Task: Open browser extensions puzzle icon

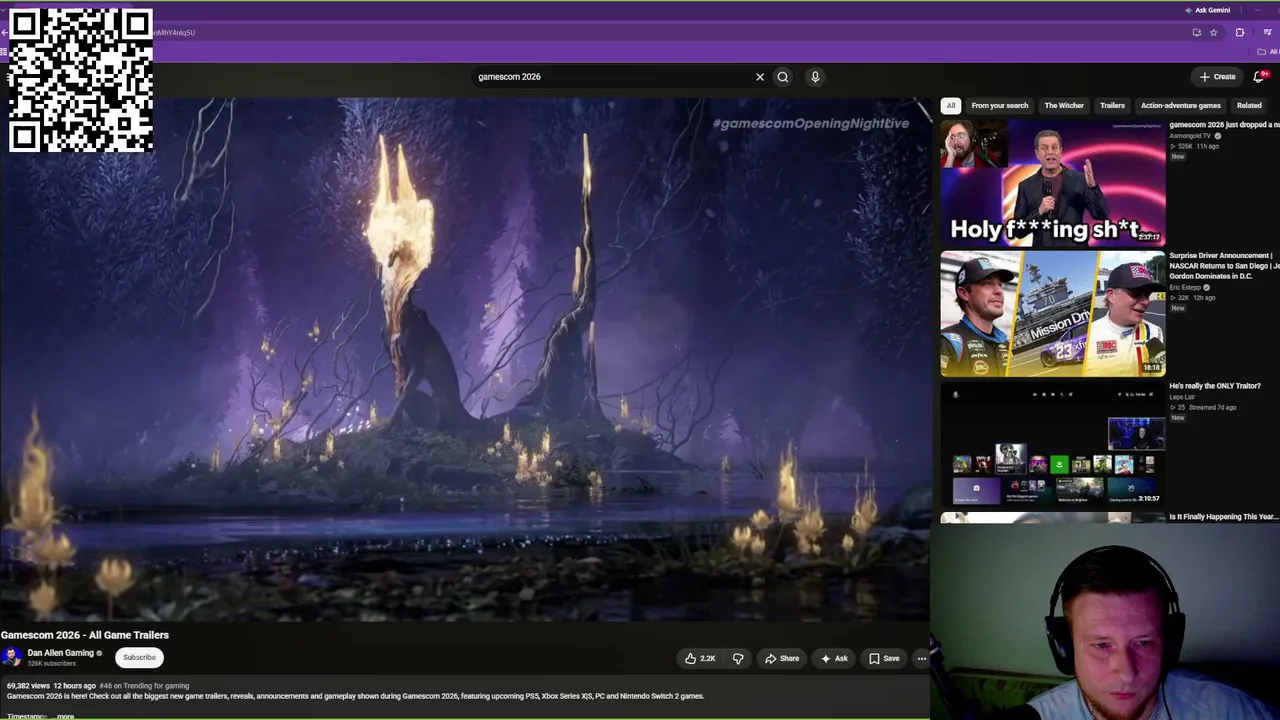Action: point(1240,32)
